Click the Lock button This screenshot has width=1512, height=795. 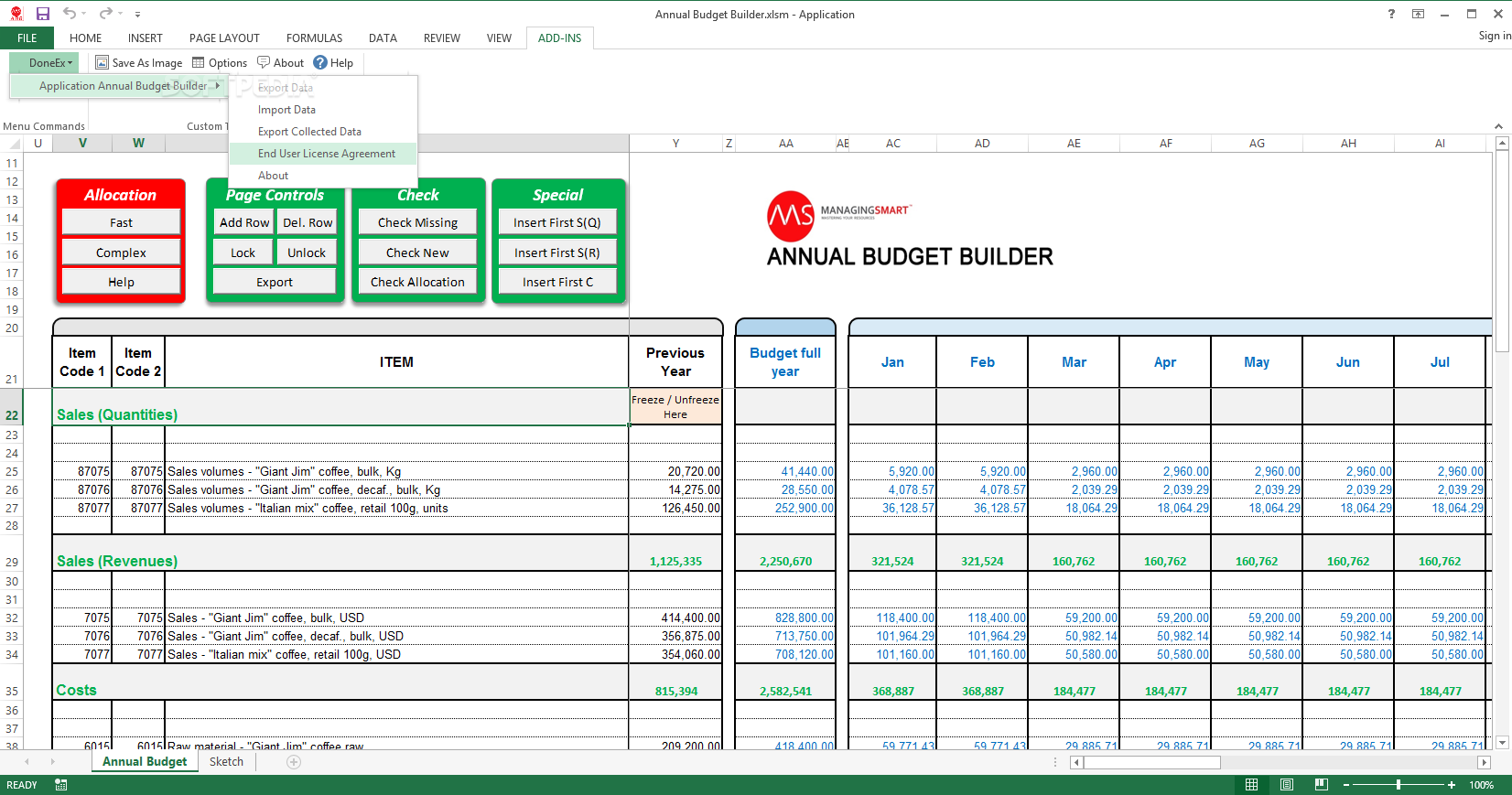click(243, 252)
